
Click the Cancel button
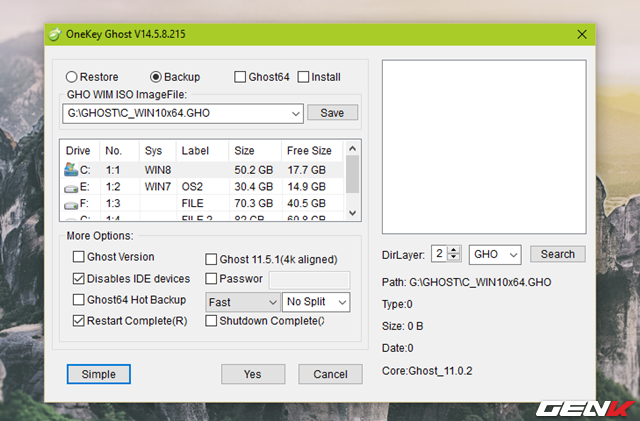tap(330, 374)
